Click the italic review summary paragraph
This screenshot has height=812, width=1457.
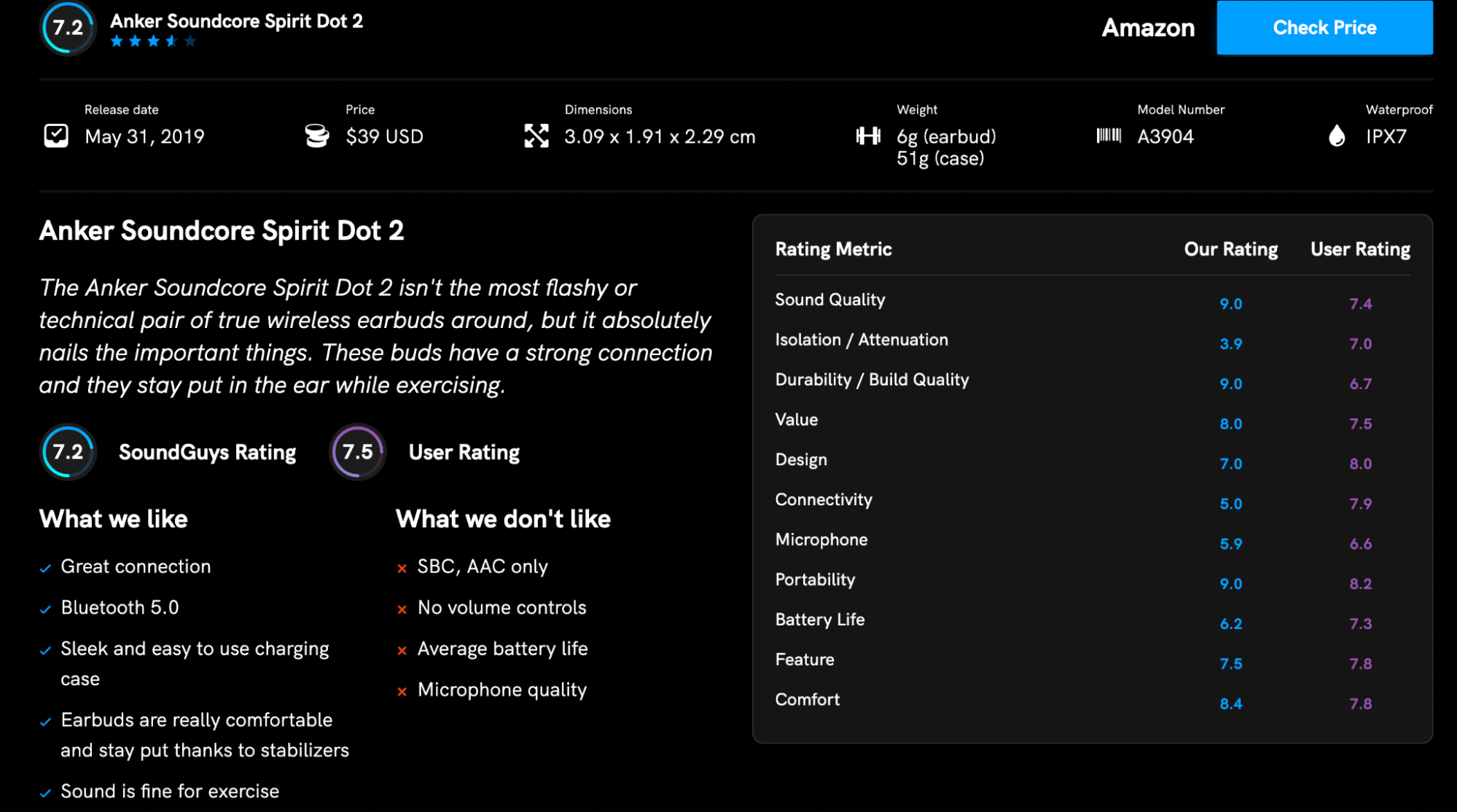tap(375, 336)
